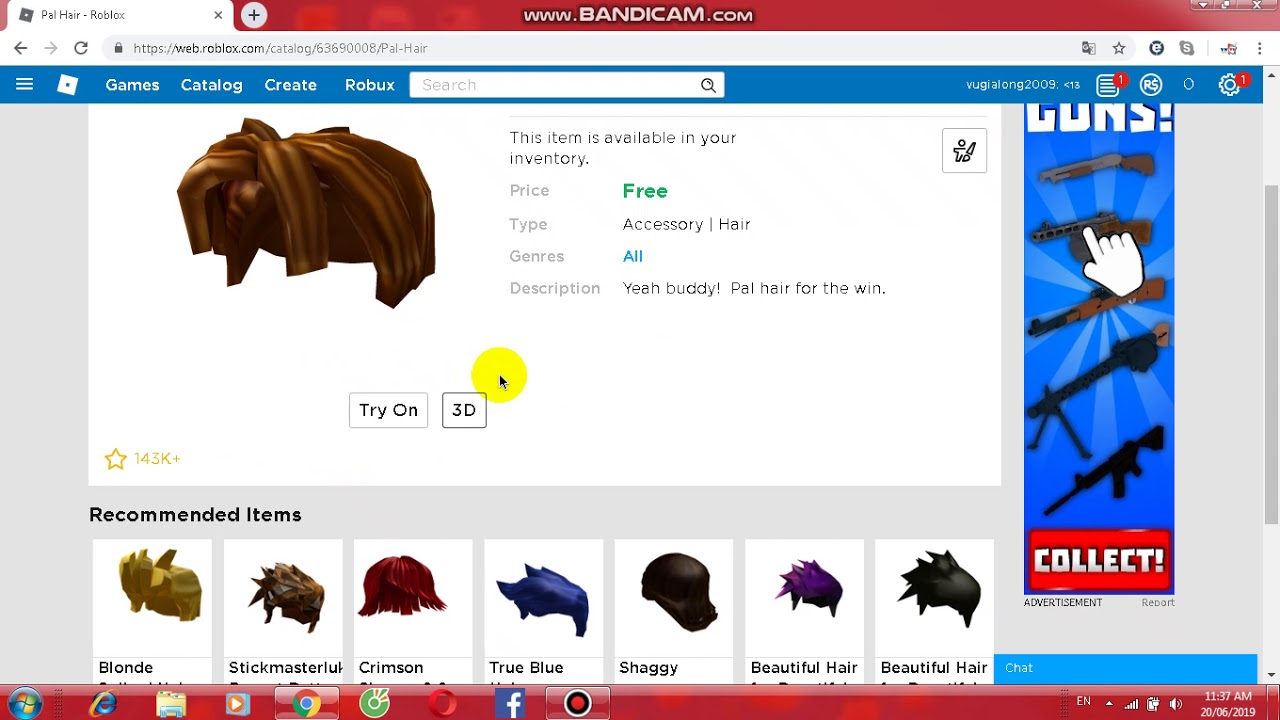The image size is (1280, 720).
Task: Open Facebook icon in taskbar
Action: (510, 704)
